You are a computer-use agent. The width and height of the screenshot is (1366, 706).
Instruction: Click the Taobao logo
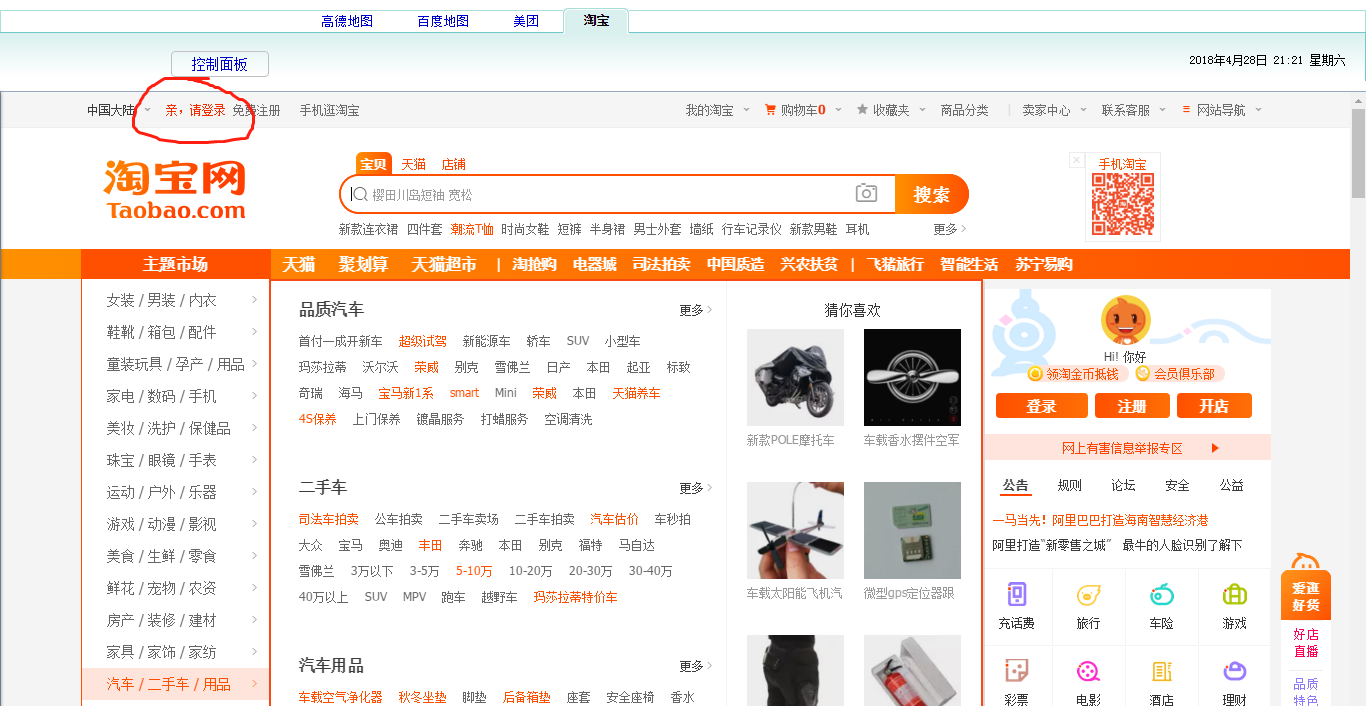click(x=175, y=188)
